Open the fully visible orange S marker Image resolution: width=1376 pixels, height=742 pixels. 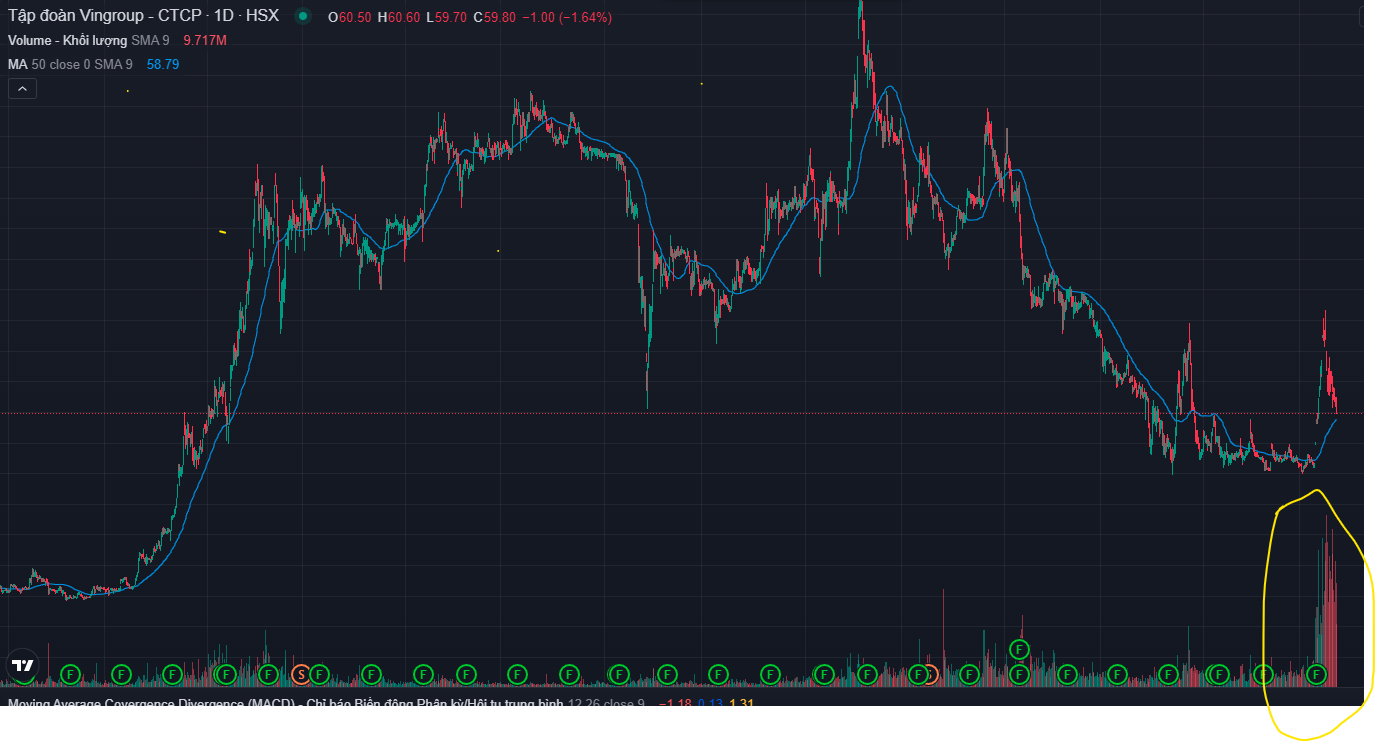[301, 674]
